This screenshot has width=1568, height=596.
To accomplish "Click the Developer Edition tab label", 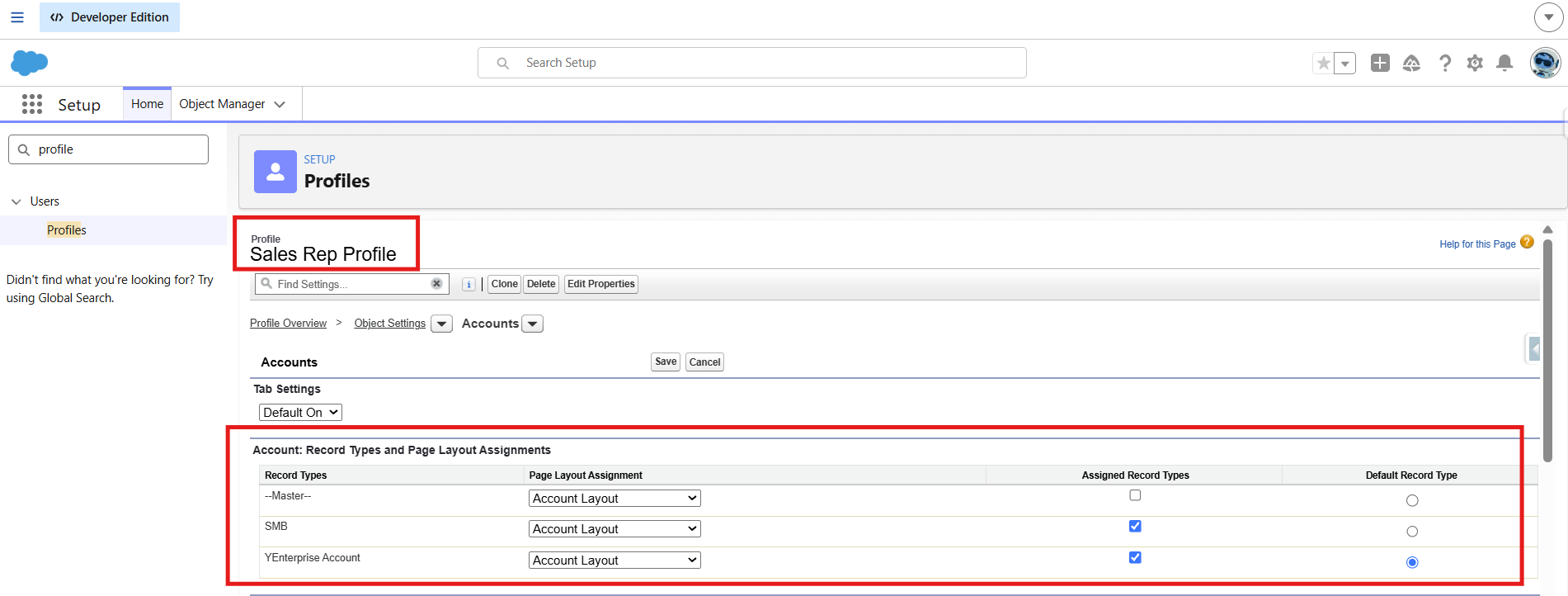I will point(110,17).
